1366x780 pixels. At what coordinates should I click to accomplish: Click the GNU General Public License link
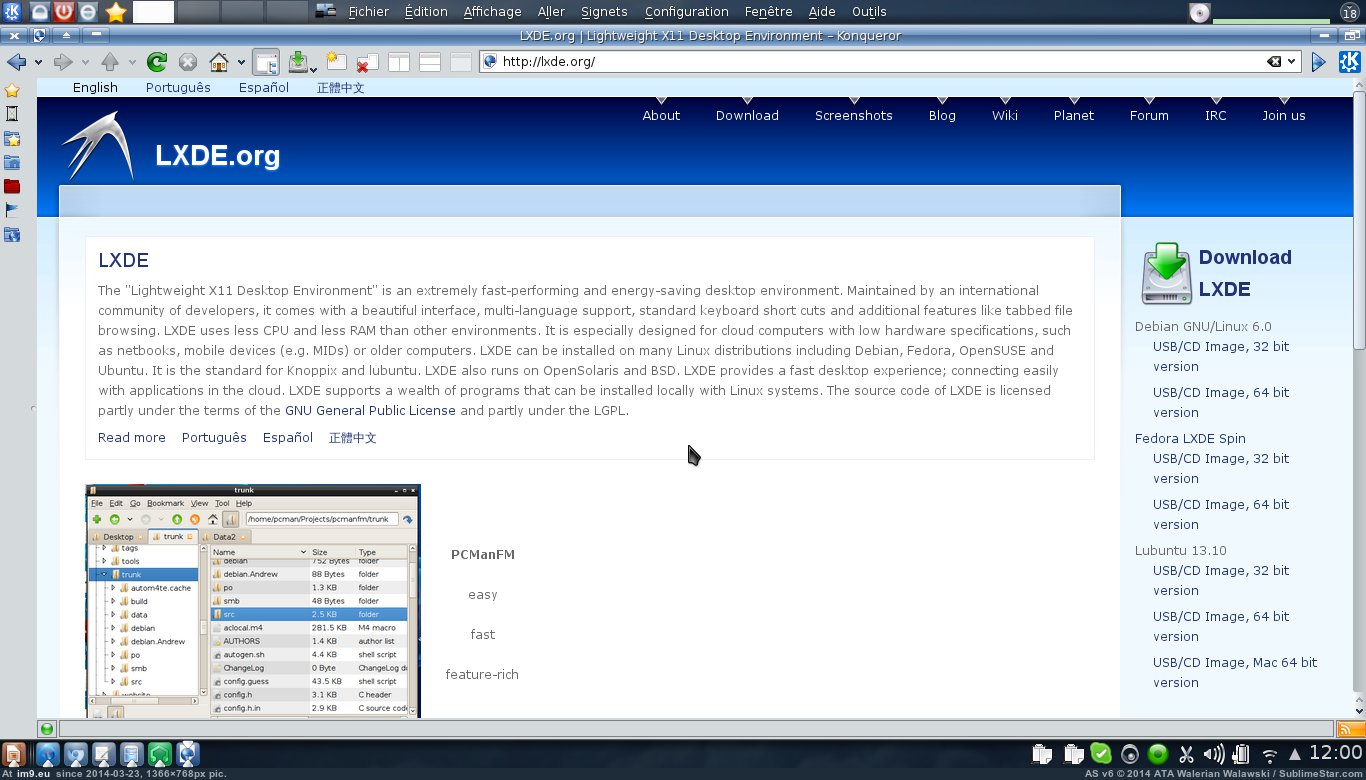pyautogui.click(x=370, y=410)
